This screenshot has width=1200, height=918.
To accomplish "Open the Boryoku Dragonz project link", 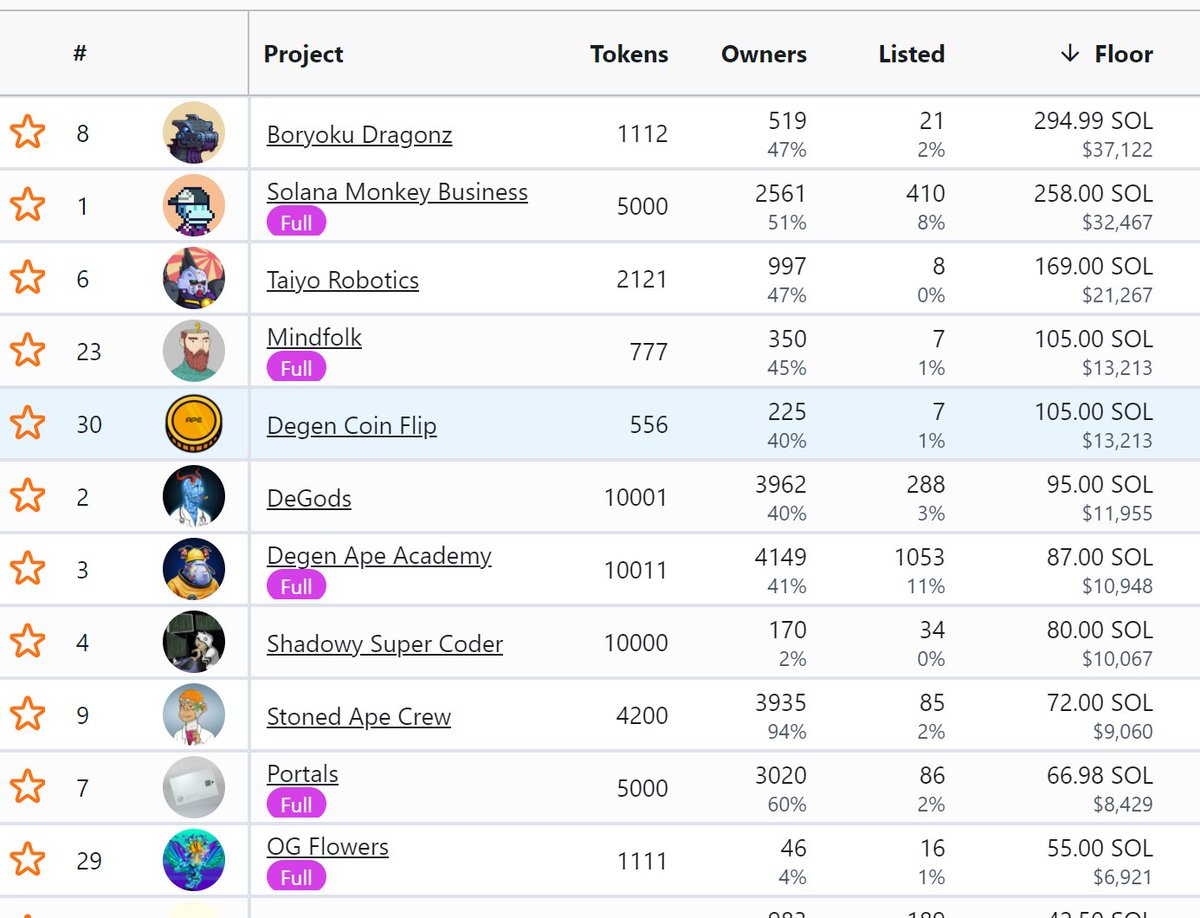I will coord(359,134).
